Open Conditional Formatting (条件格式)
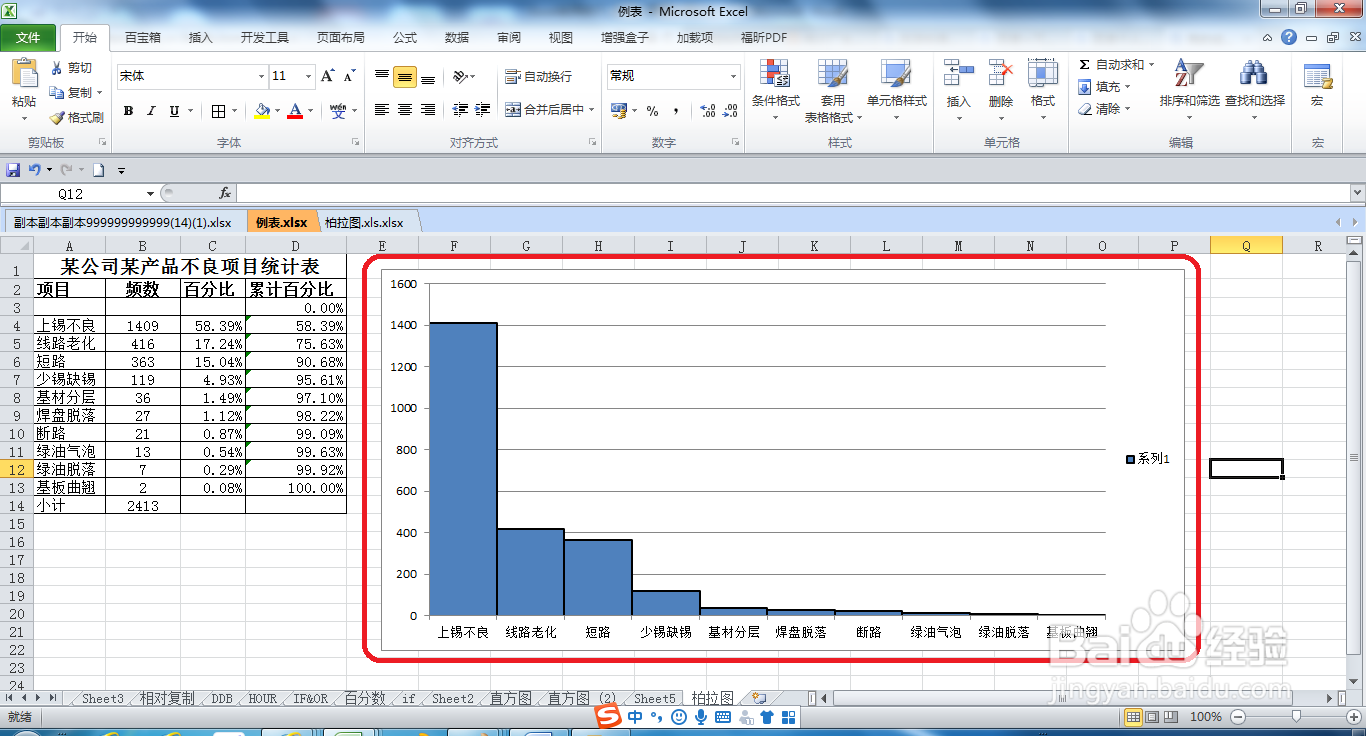 (x=775, y=89)
